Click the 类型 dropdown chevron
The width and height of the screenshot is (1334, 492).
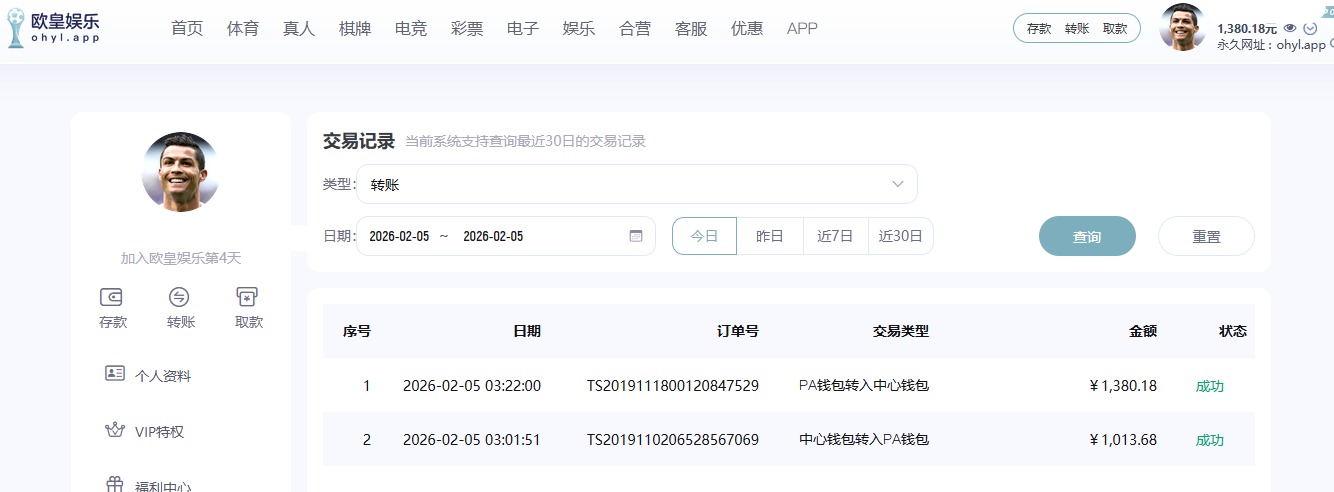(898, 184)
